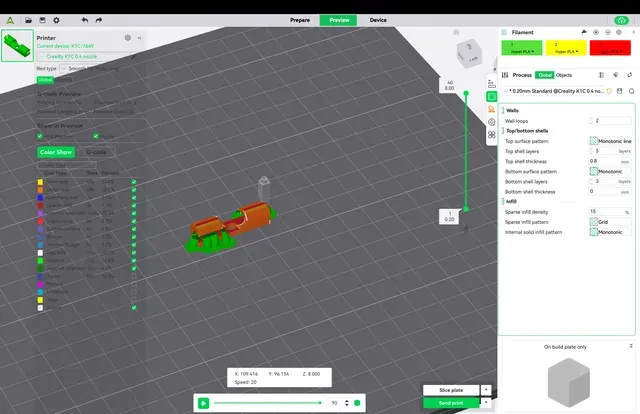
Task: Toggle the second Show in Preview checkbox
Action: 96,136
